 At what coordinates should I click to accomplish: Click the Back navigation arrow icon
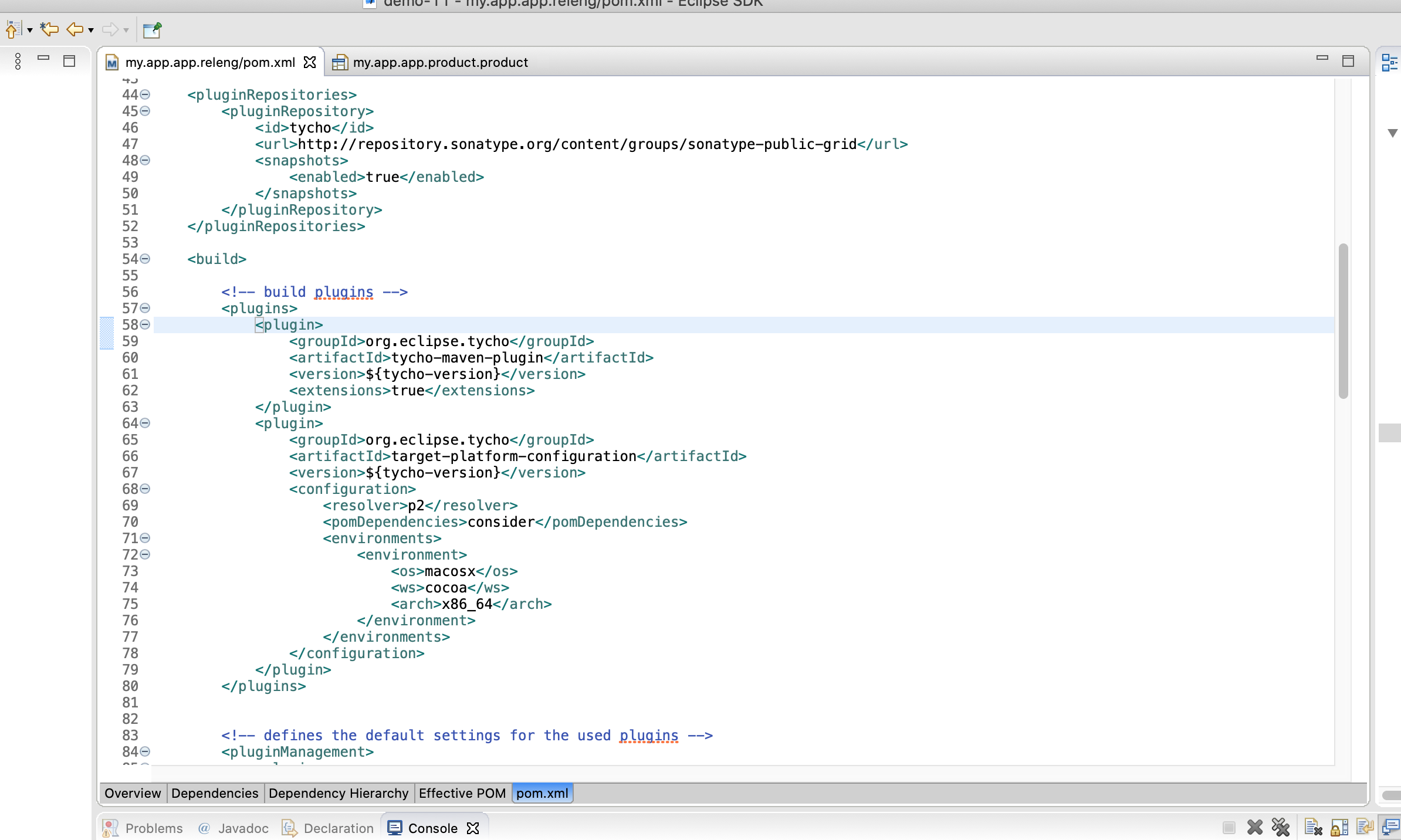(75, 29)
